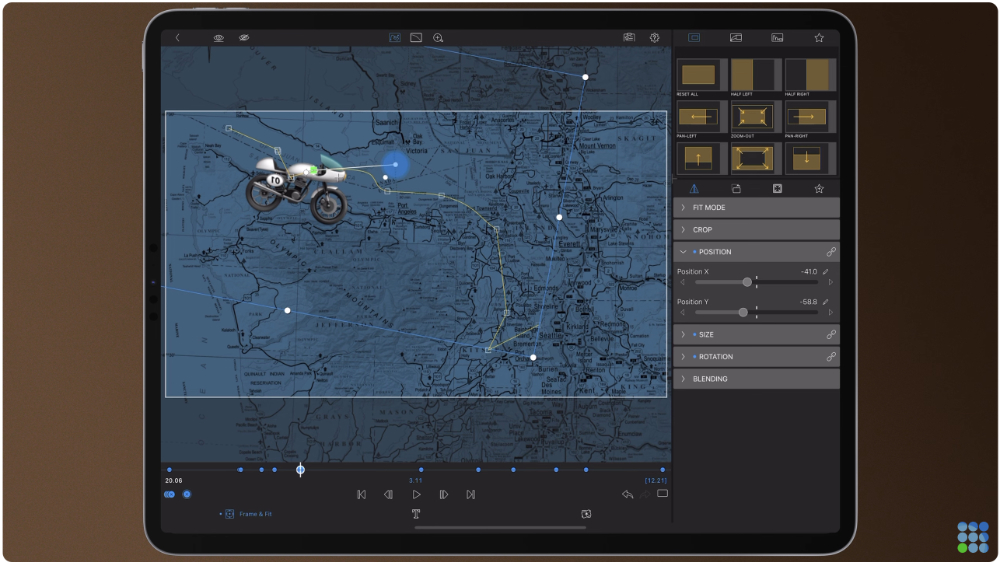The width and height of the screenshot is (1000, 566).
Task: Open the settings gear icon
Action: tap(654, 38)
